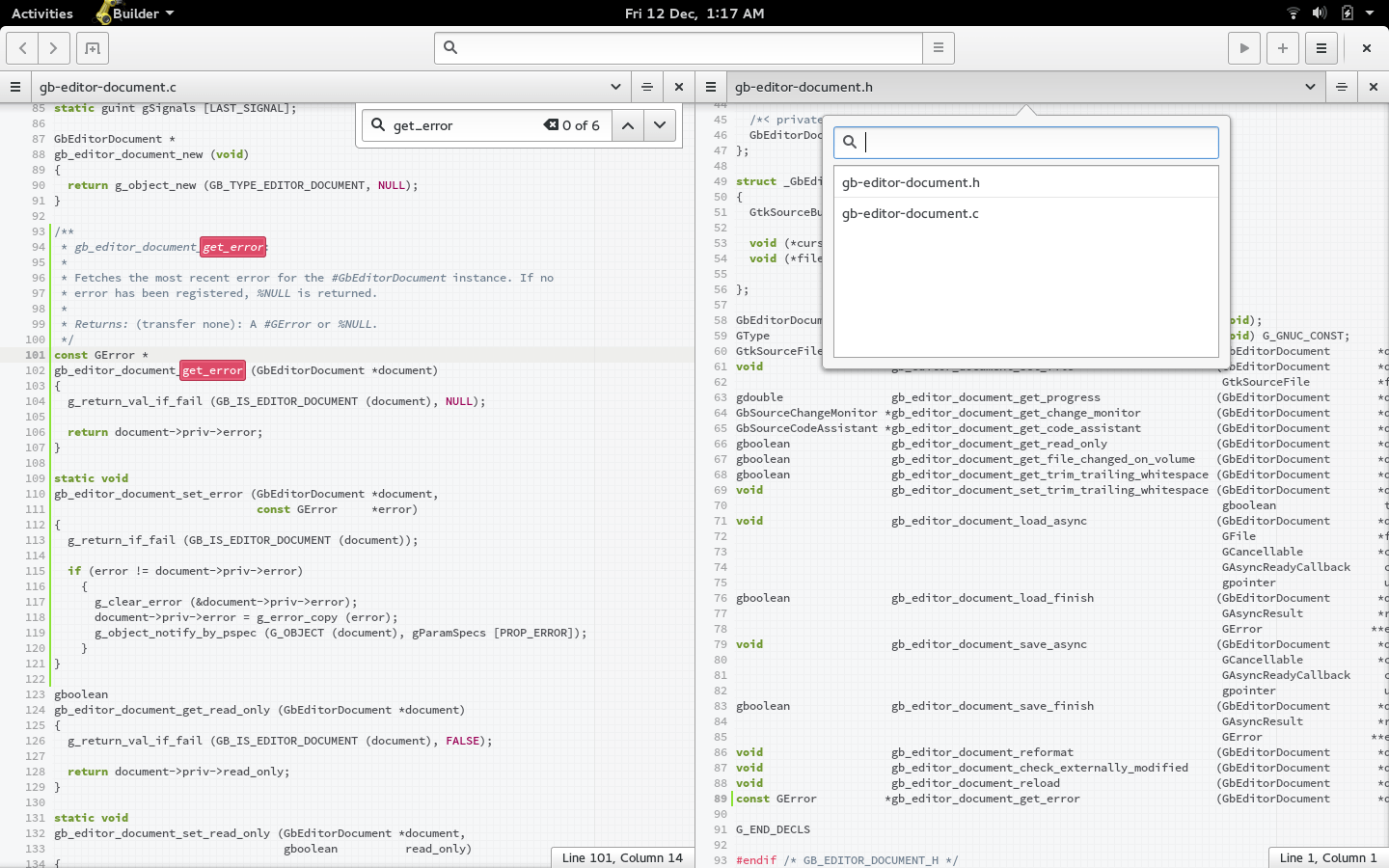The height and width of the screenshot is (868, 1389).
Task: Open the Builder menu in the top bar
Action: (x=132, y=14)
